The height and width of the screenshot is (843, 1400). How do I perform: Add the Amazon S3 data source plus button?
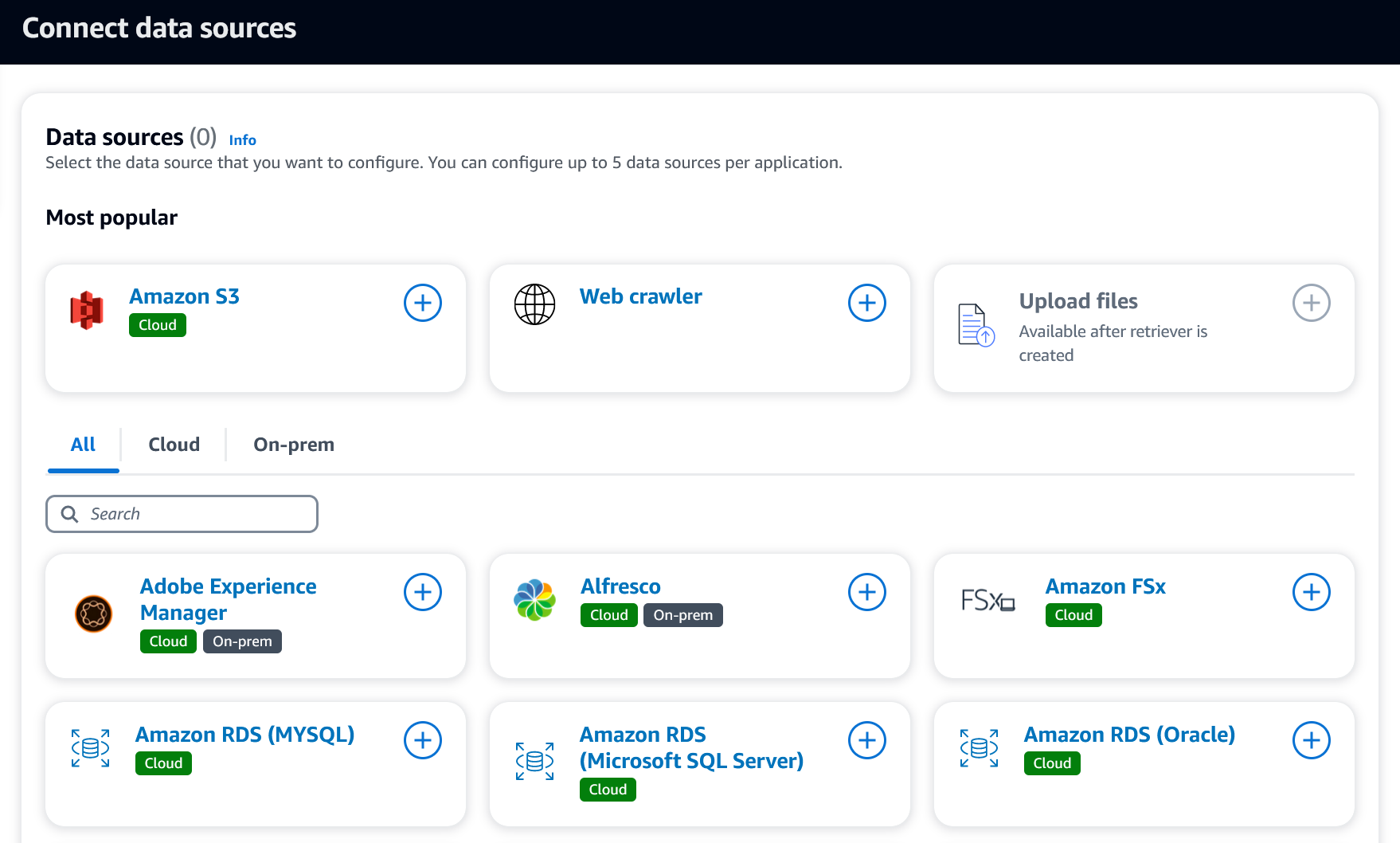423,303
